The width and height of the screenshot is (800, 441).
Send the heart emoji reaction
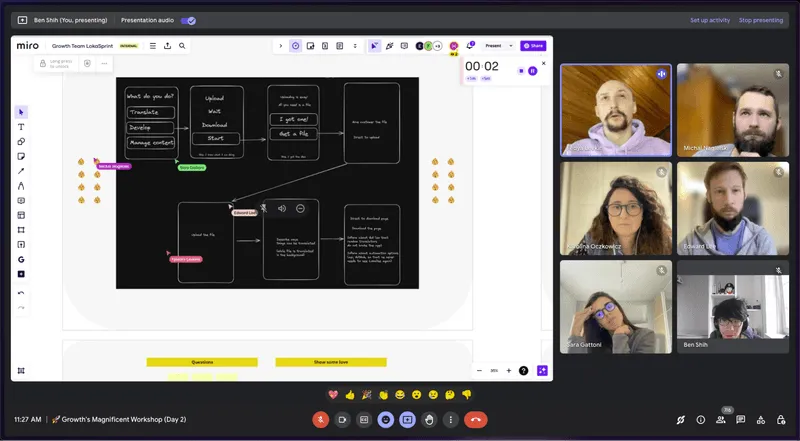333,395
